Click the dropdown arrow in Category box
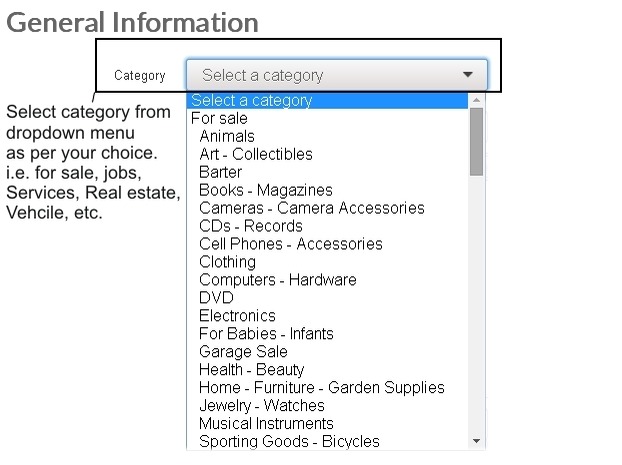Image resolution: width=622 pixels, height=465 pixels. point(468,75)
